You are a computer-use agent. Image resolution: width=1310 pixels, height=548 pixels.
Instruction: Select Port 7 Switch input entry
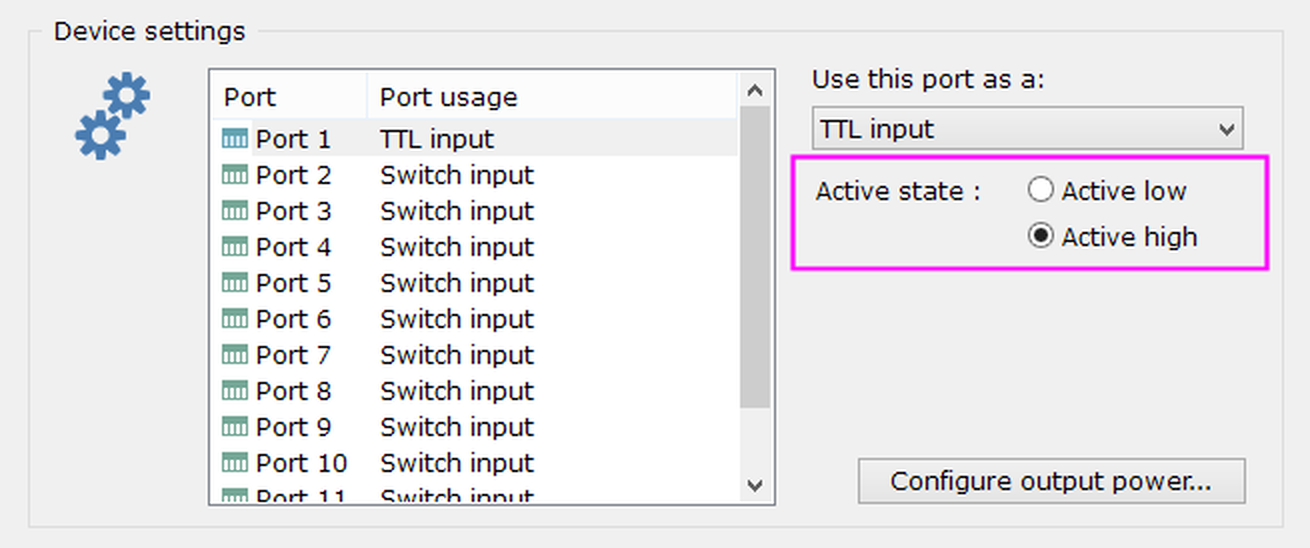point(456,356)
